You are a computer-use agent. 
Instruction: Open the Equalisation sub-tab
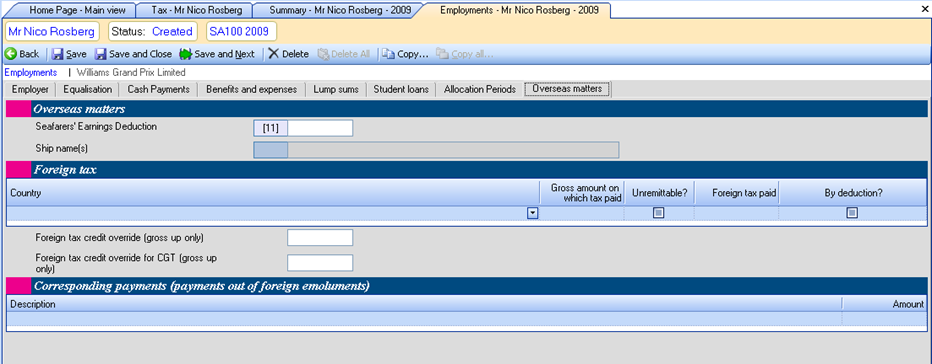87,89
